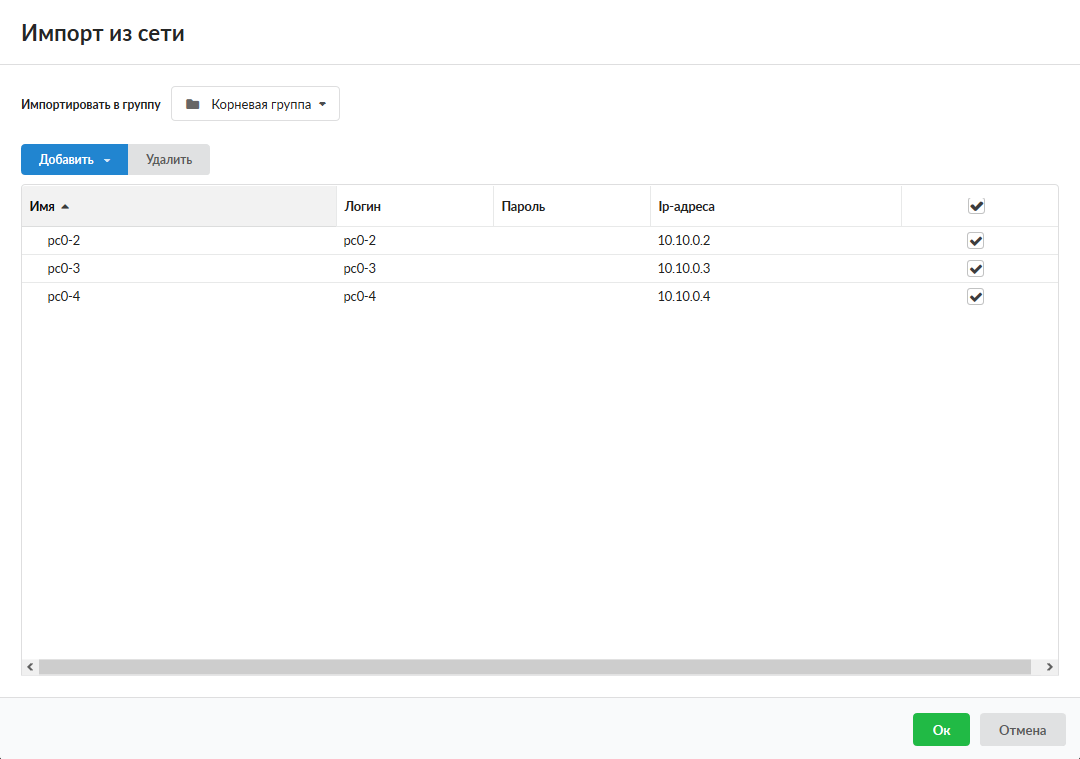The width and height of the screenshot is (1080, 759).
Task: Toggle the select-all checkbox in the header
Action: tap(976, 206)
